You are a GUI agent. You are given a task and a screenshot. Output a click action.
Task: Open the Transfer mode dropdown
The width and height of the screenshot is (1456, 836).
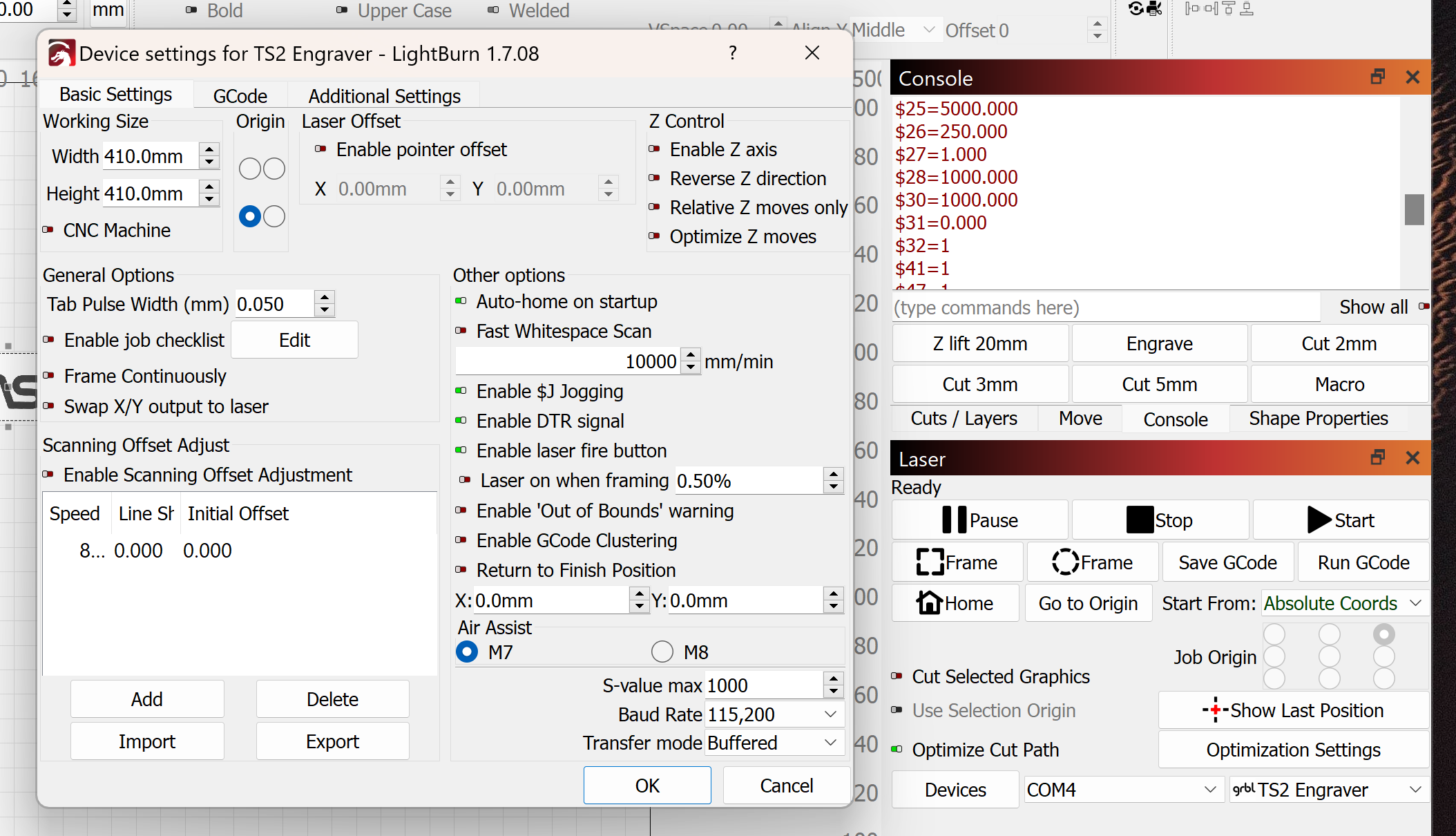[x=774, y=743]
